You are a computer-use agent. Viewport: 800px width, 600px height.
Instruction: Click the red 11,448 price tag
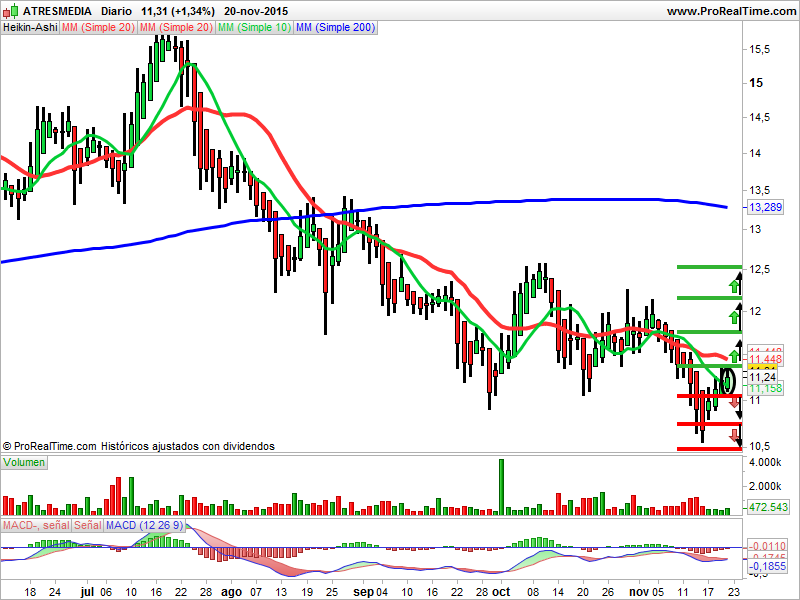click(x=765, y=359)
